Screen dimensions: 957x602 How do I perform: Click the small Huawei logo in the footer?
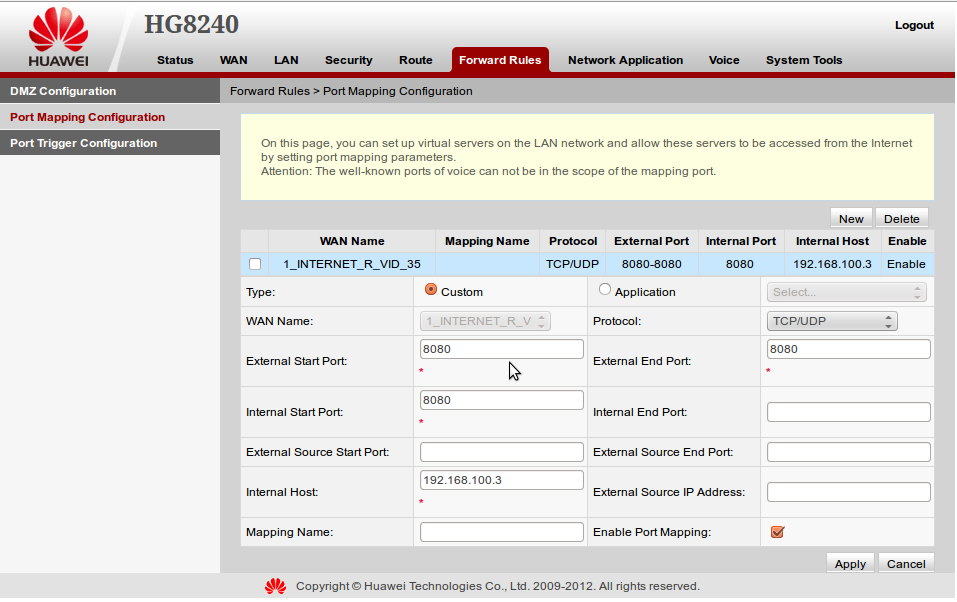pos(275,586)
